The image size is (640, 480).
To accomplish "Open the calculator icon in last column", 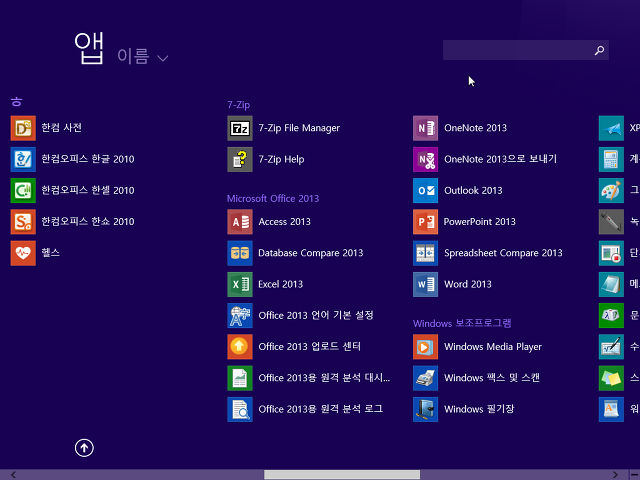I will [x=611, y=159].
